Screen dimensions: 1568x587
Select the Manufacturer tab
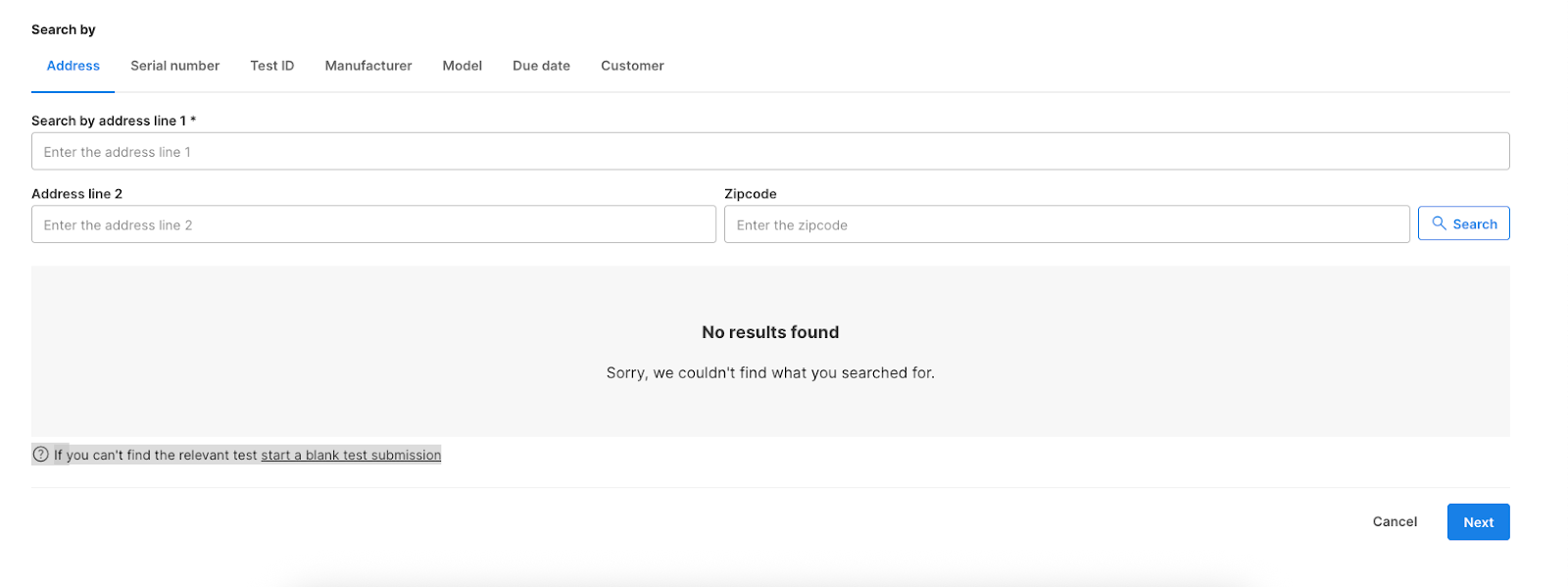[367, 66]
